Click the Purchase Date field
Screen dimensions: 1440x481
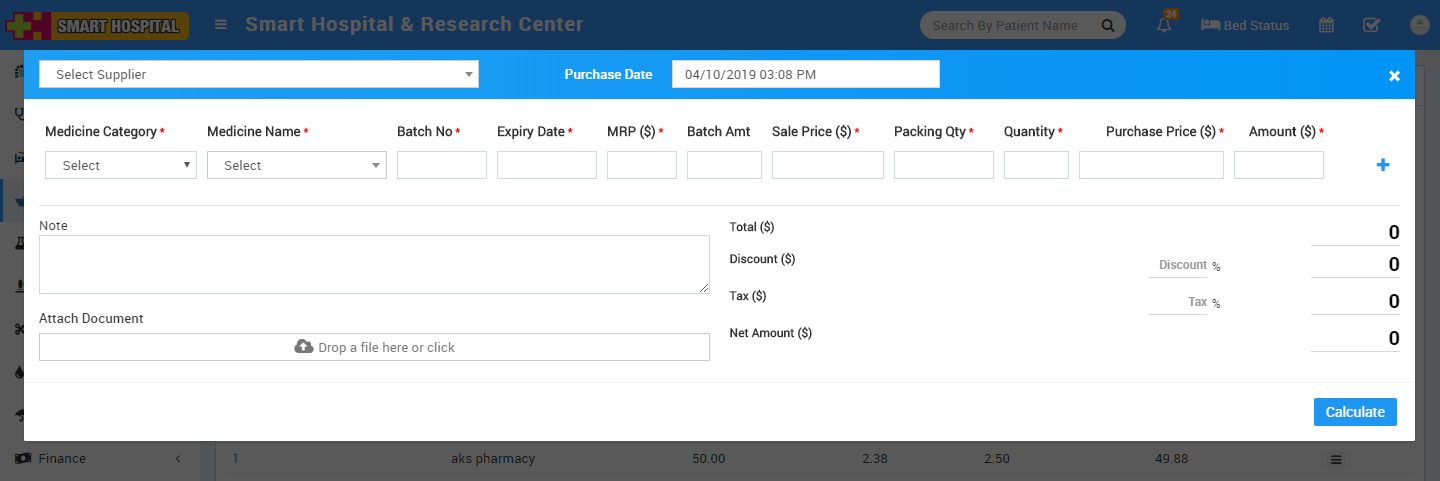(x=805, y=74)
